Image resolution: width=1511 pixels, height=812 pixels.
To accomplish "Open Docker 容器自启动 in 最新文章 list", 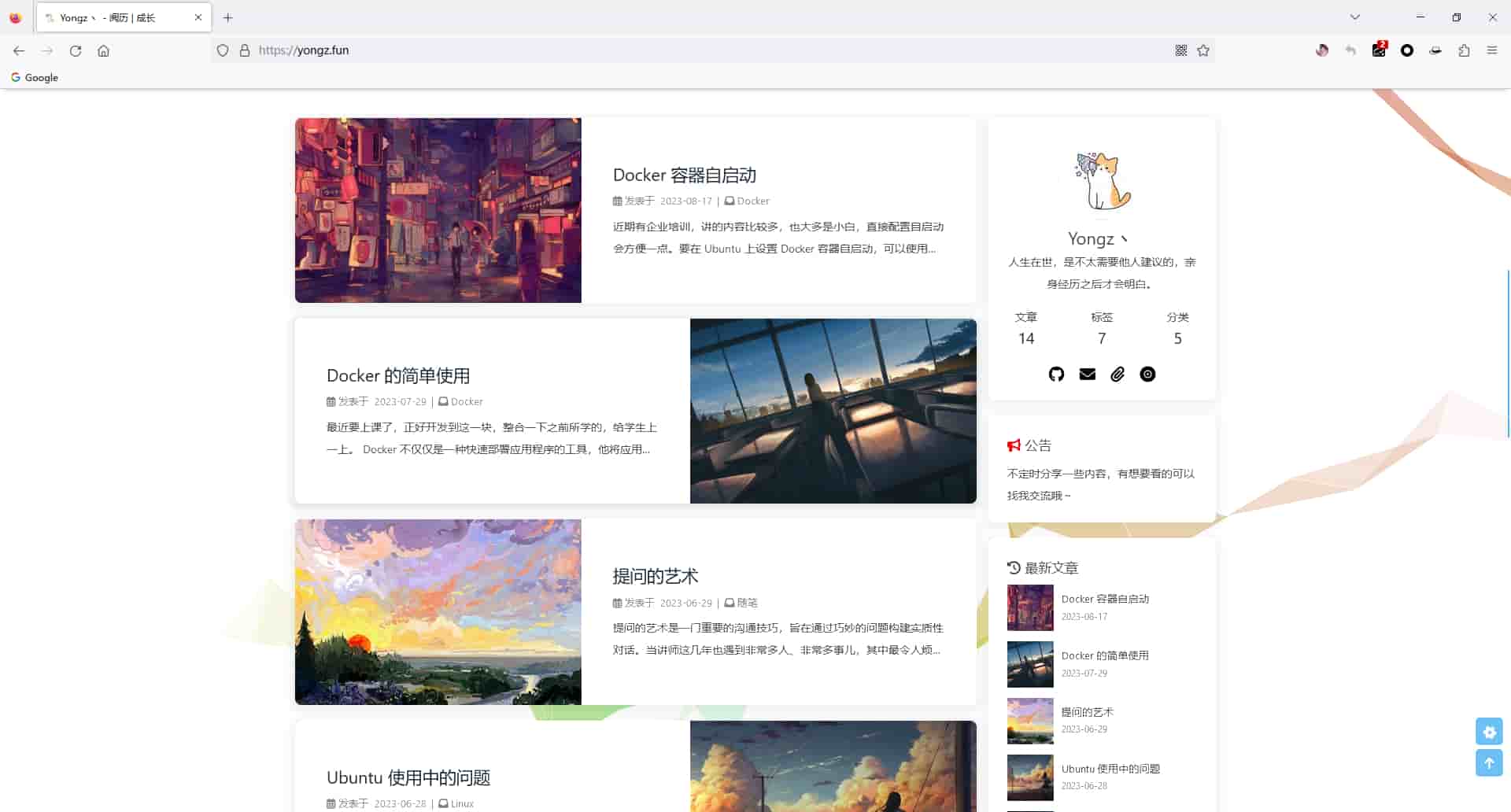I will 1105,599.
